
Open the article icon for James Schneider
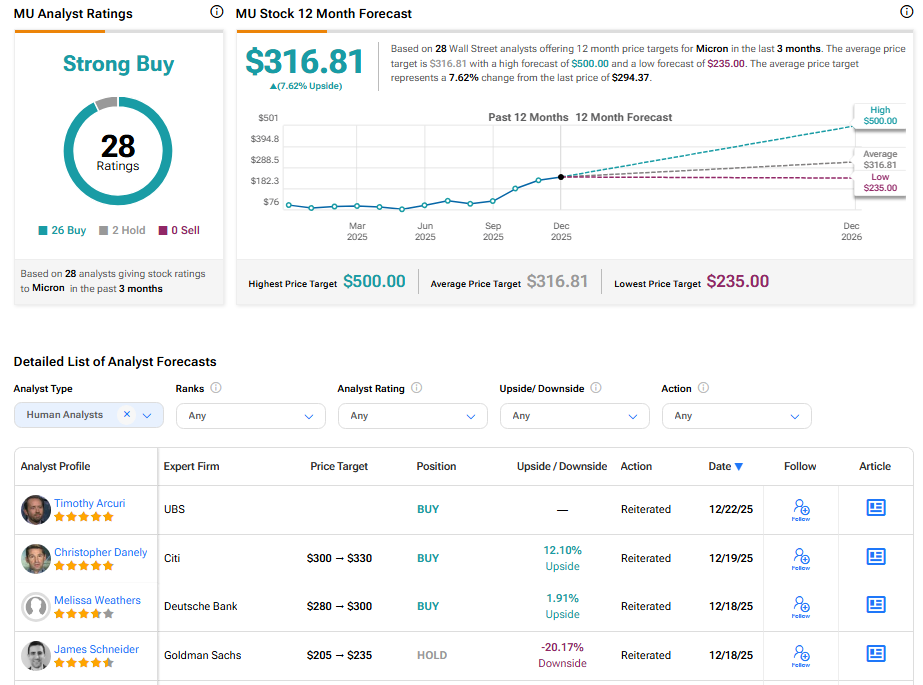point(876,654)
